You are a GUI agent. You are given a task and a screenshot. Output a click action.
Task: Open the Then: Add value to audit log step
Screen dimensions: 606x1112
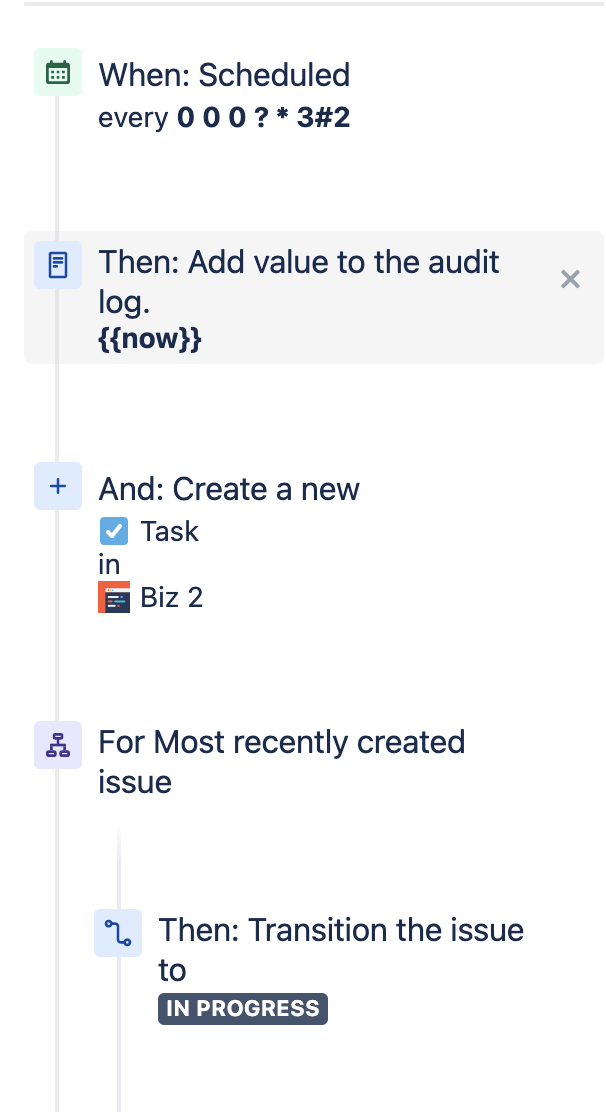(x=297, y=282)
